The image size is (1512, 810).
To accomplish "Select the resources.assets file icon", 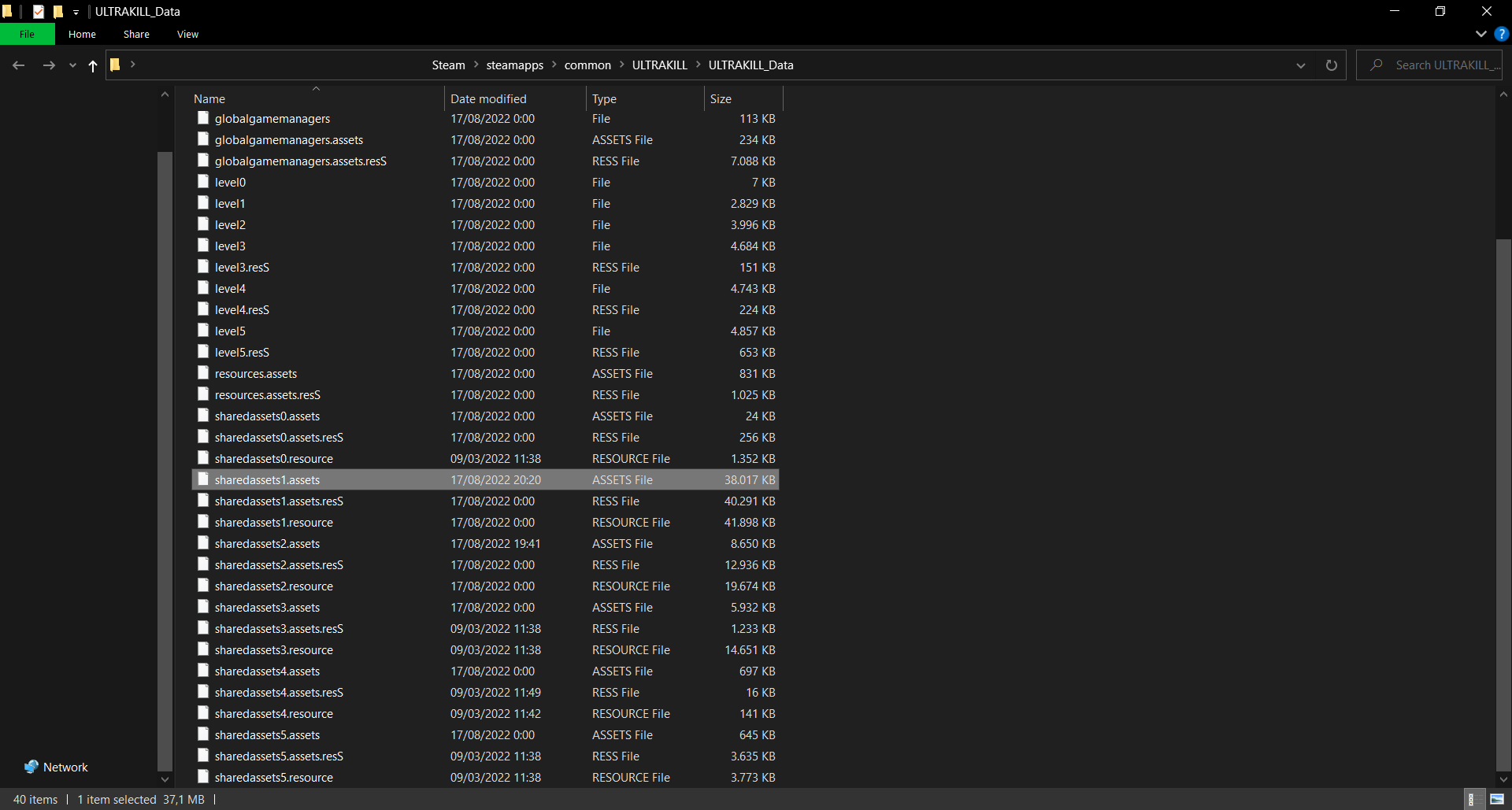I will (x=203, y=373).
